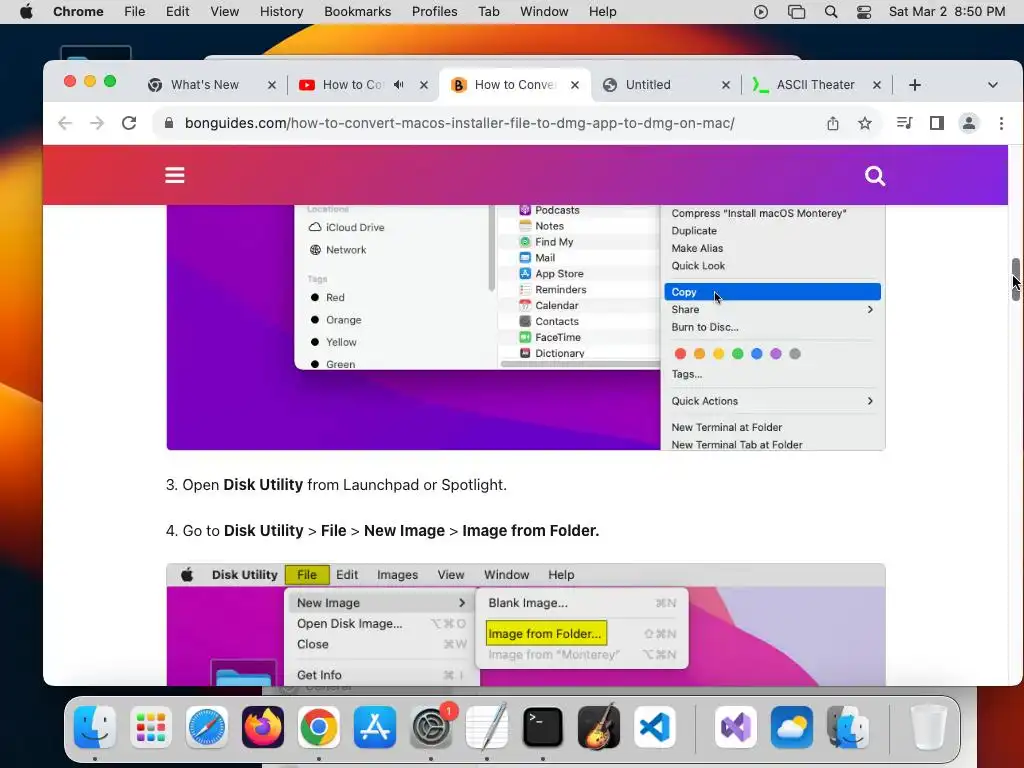
Task: Click Chrome icon in the Dock
Action: 319,727
